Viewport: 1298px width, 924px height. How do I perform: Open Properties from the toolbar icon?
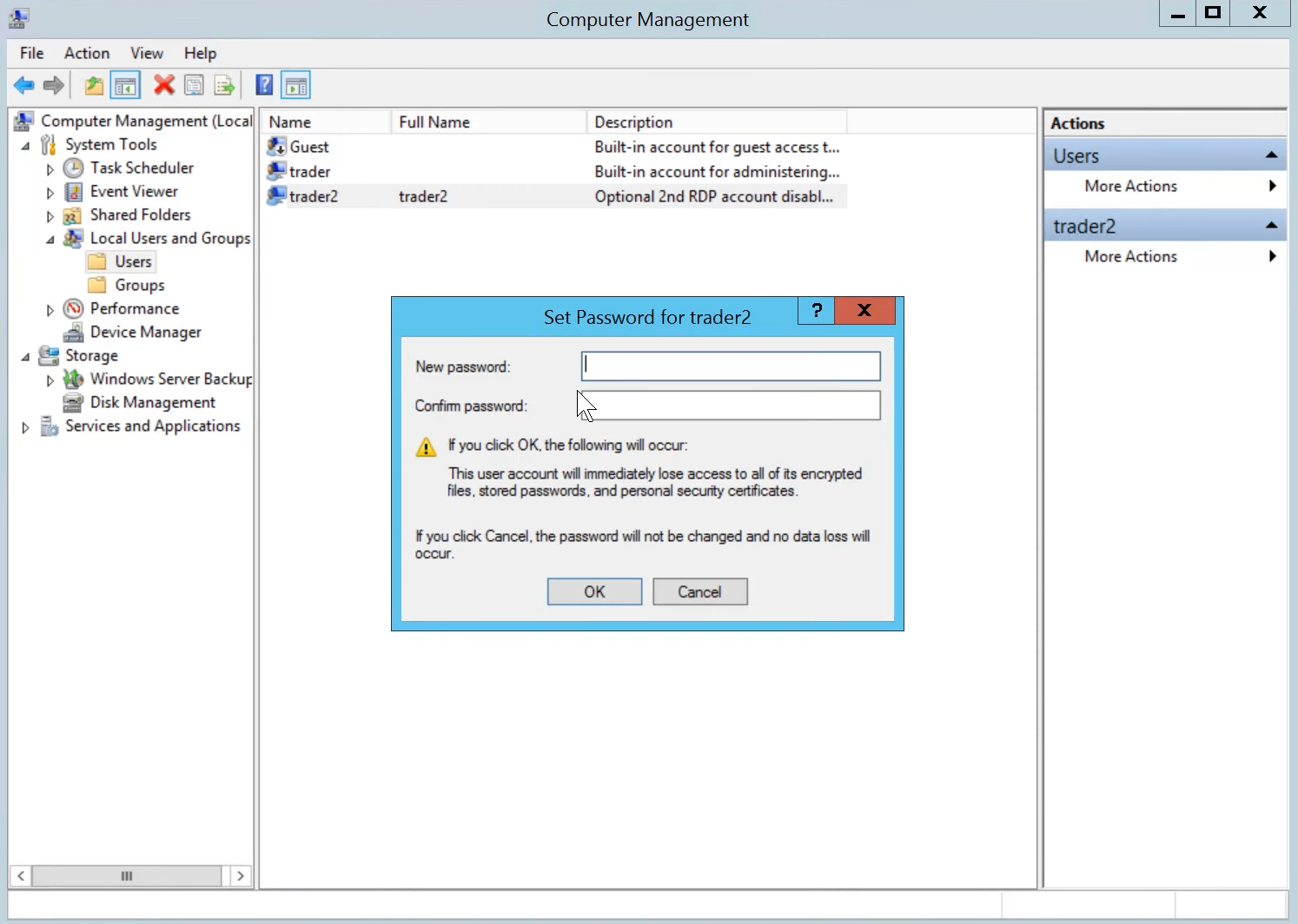[x=194, y=85]
